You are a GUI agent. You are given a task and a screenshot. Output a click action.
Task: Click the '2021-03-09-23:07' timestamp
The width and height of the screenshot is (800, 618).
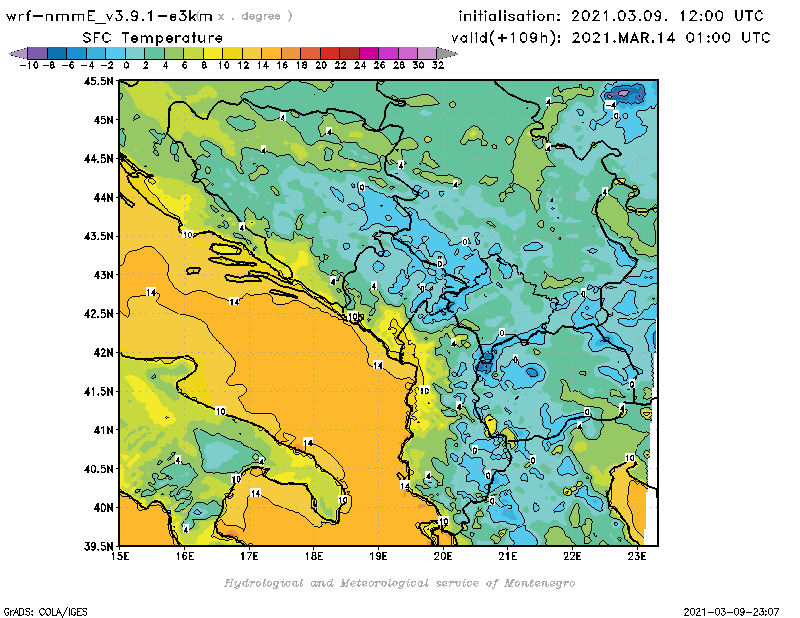click(x=731, y=611)
